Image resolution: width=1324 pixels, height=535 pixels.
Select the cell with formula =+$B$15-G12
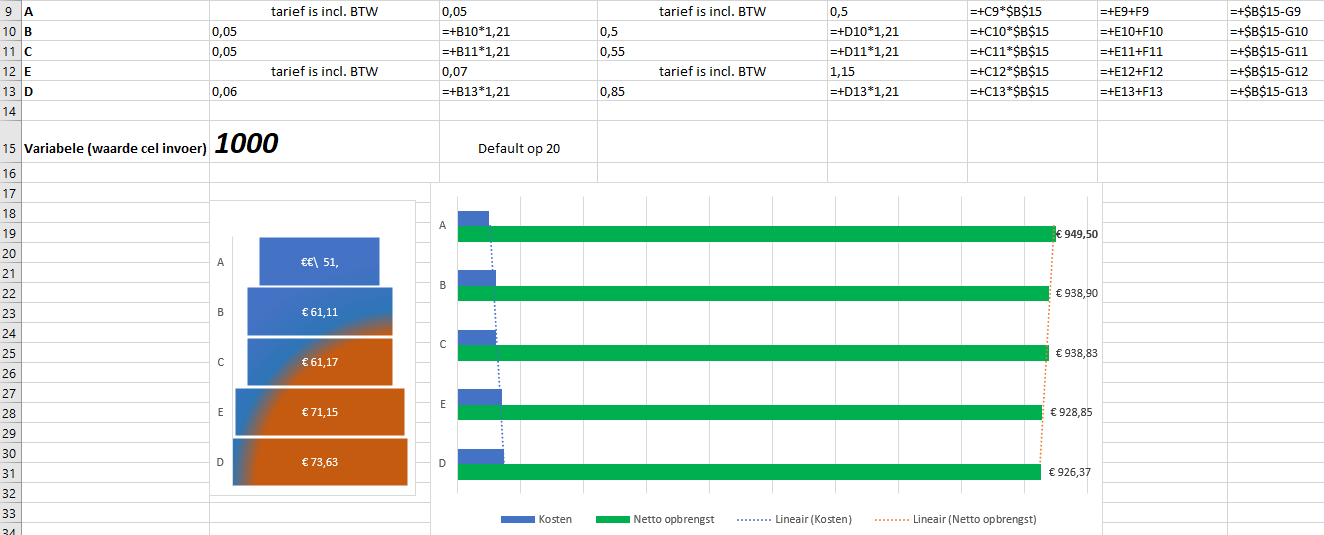click(1275, 71)
